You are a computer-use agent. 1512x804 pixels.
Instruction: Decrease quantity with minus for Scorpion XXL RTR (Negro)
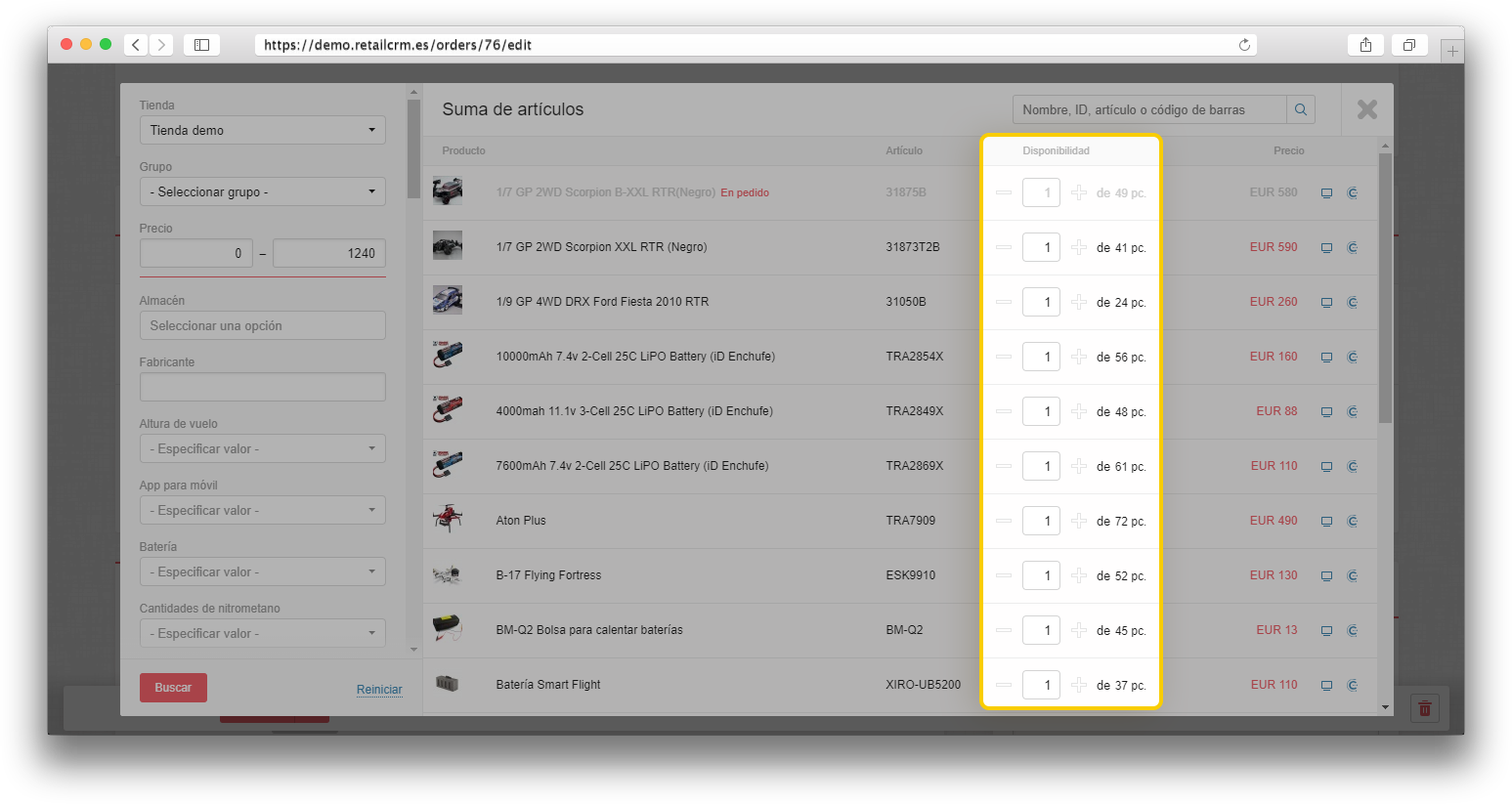1004,247
